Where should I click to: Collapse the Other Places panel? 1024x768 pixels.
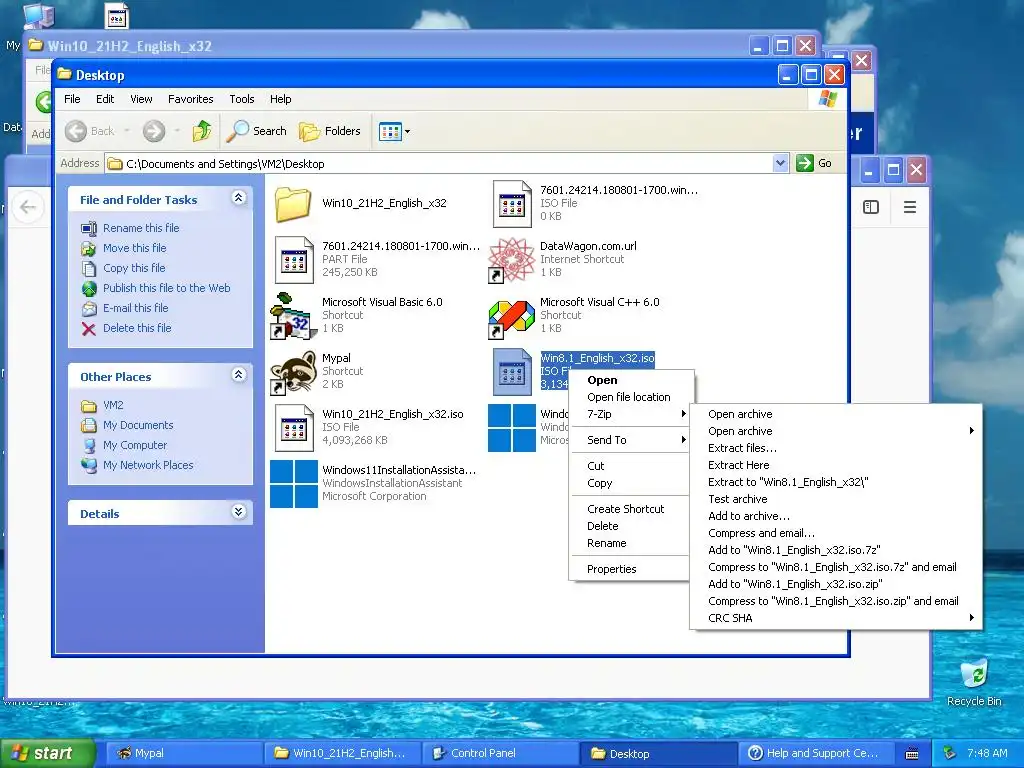238,375
